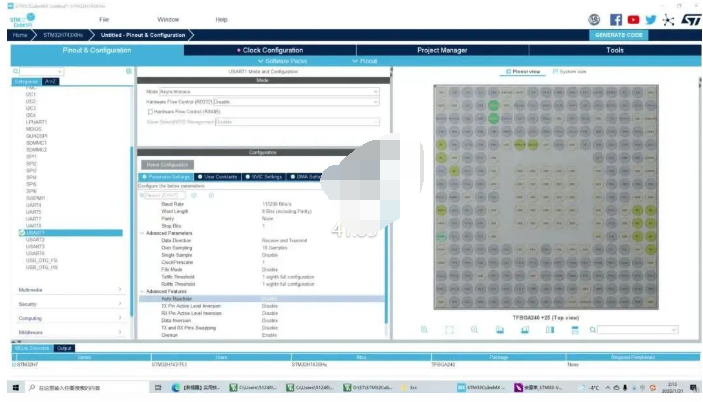Fit the chip view to window
Screen dimensions: 703x402
[449, 330]
